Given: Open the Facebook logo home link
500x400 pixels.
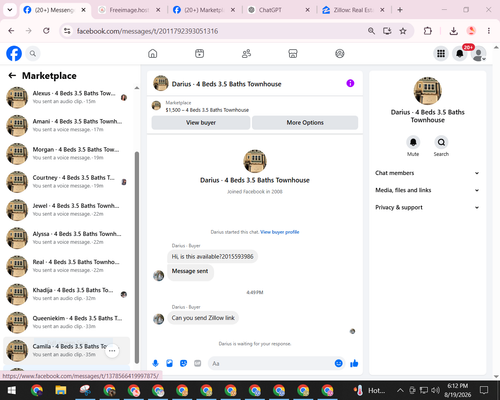Looking at the screenshot, I should 14,53.
